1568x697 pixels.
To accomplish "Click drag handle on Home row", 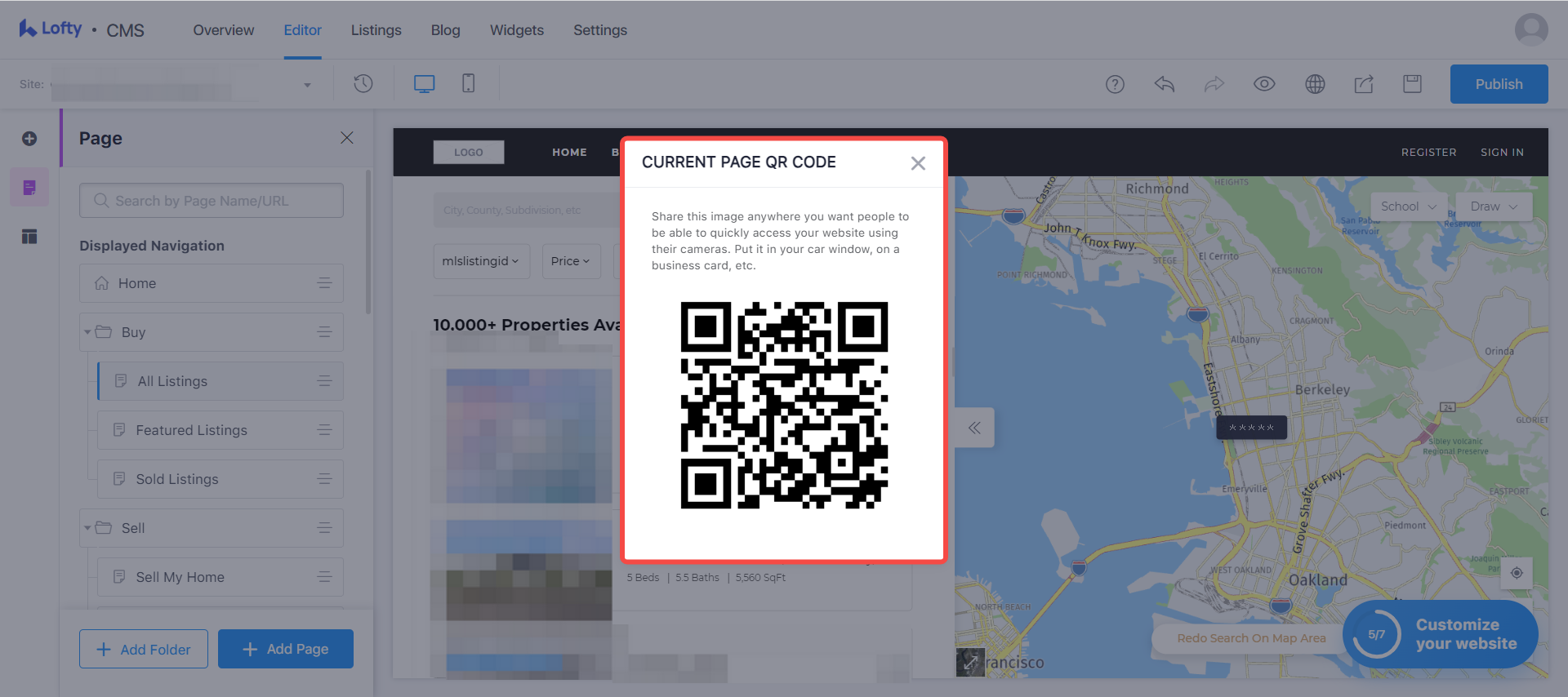I will click(x=324, y=283).
